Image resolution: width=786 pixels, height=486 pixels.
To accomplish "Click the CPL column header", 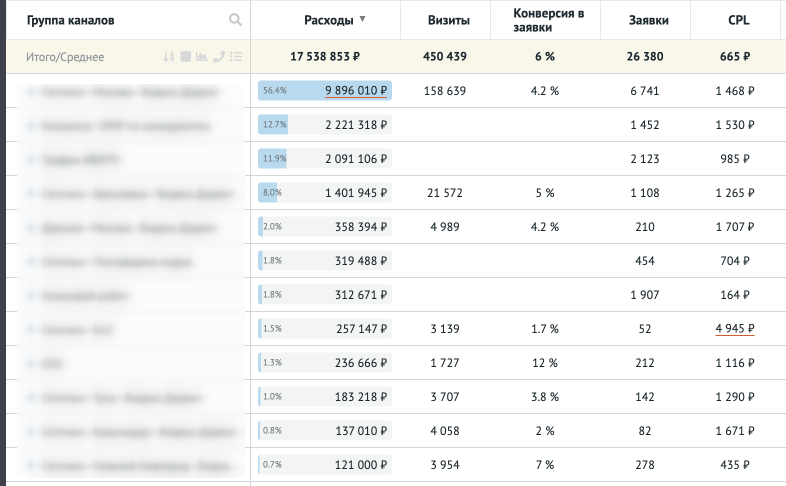I will (738, 20).
